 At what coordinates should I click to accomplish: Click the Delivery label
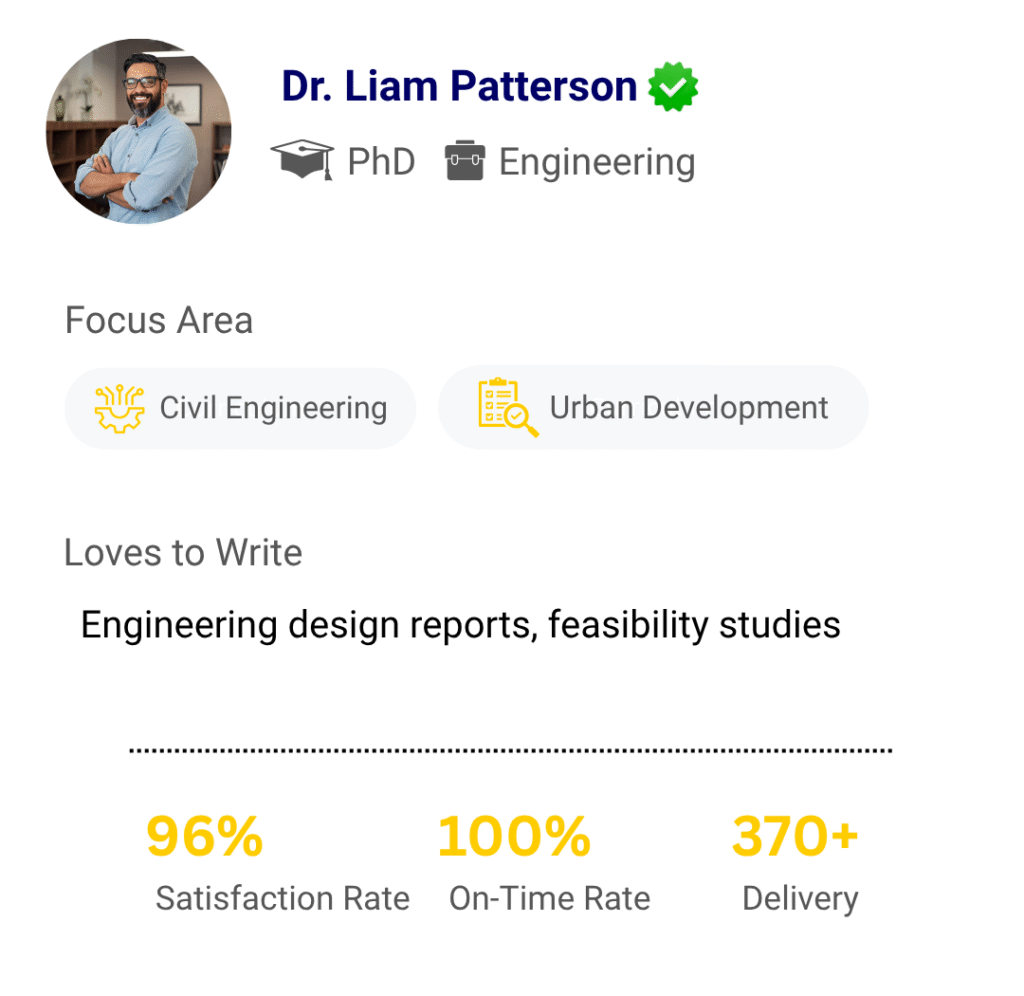pyautogui.click(x=800, y=898)
